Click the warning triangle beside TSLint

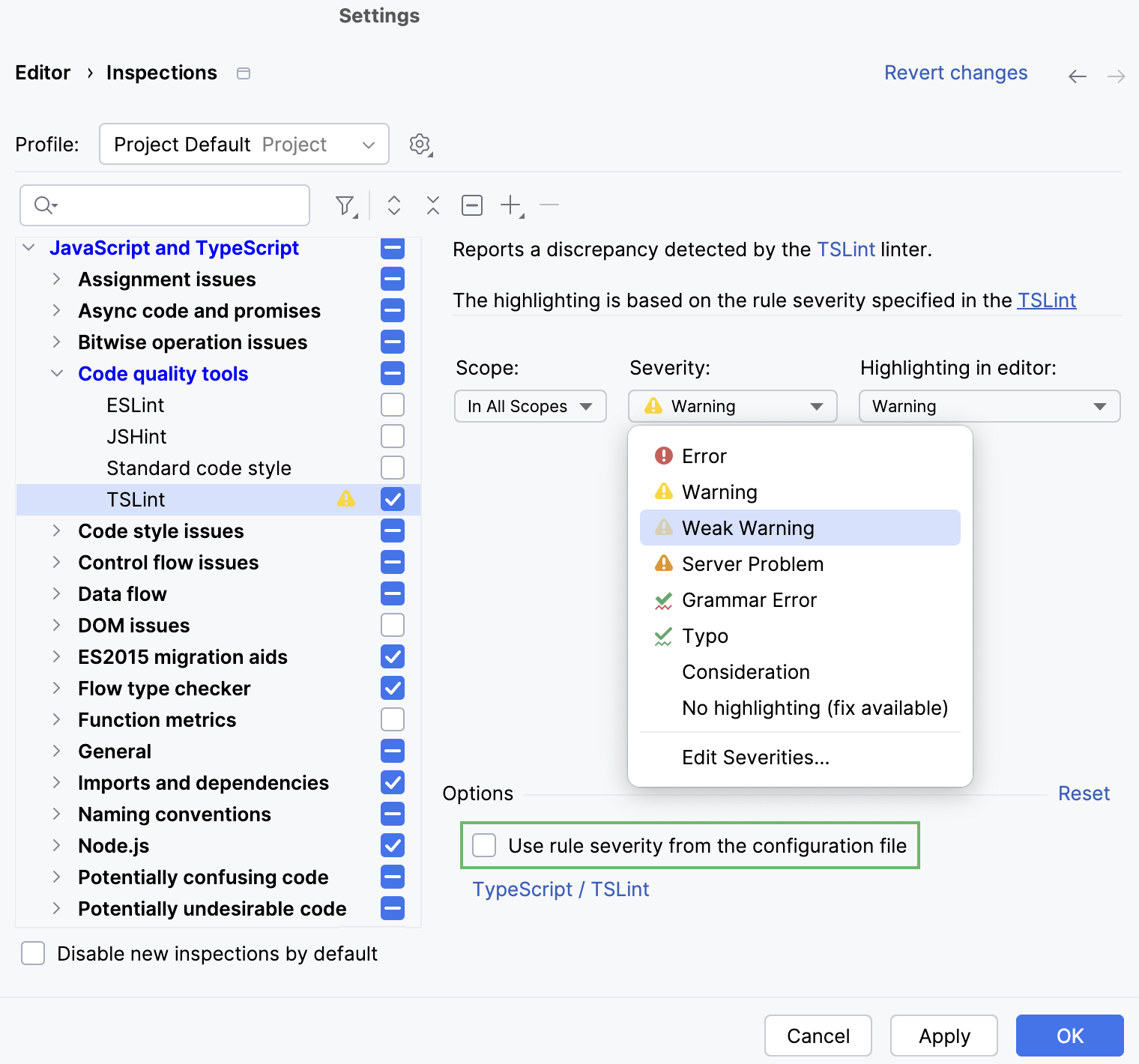click(346, 499)
